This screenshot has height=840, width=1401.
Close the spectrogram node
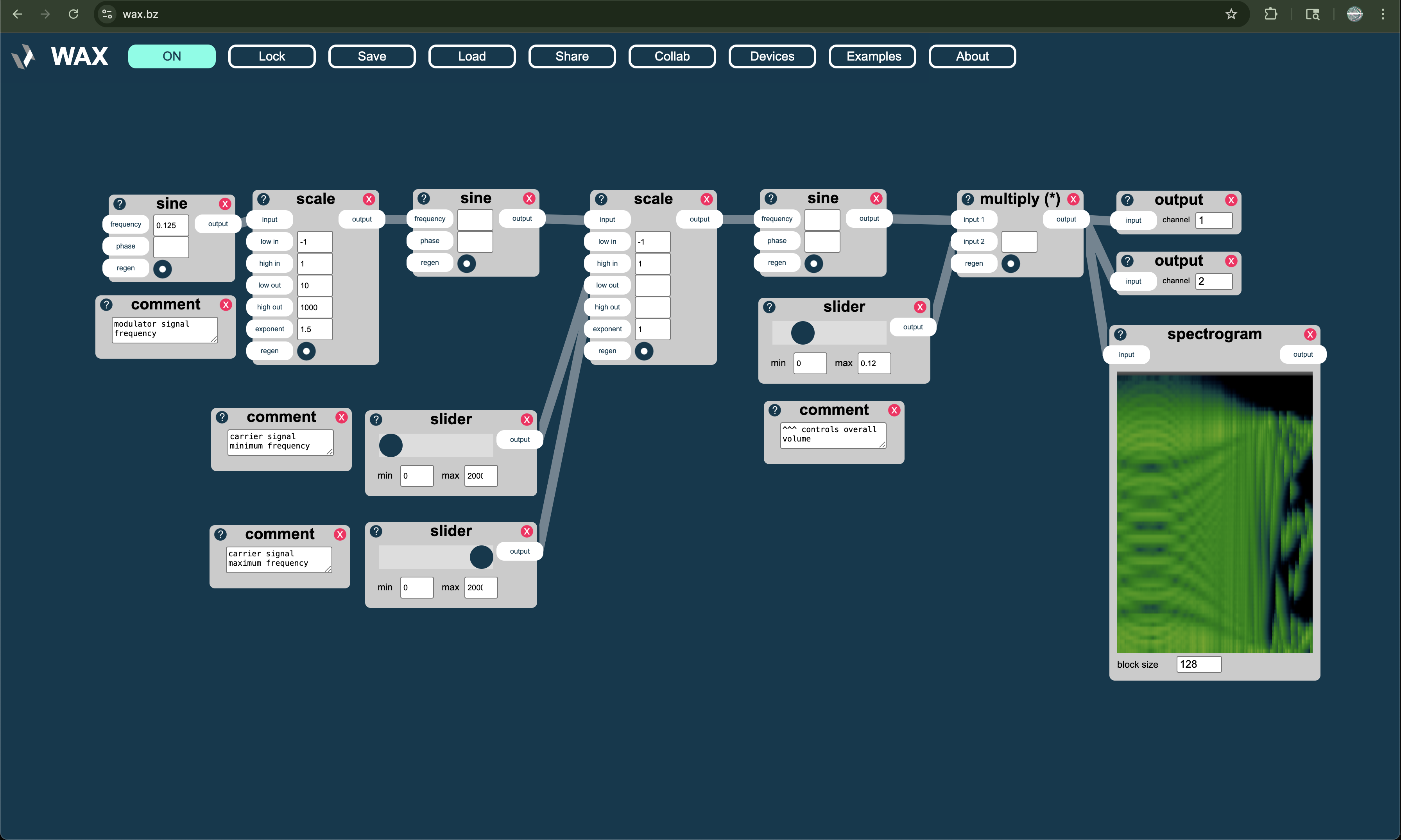(1310, 334)
